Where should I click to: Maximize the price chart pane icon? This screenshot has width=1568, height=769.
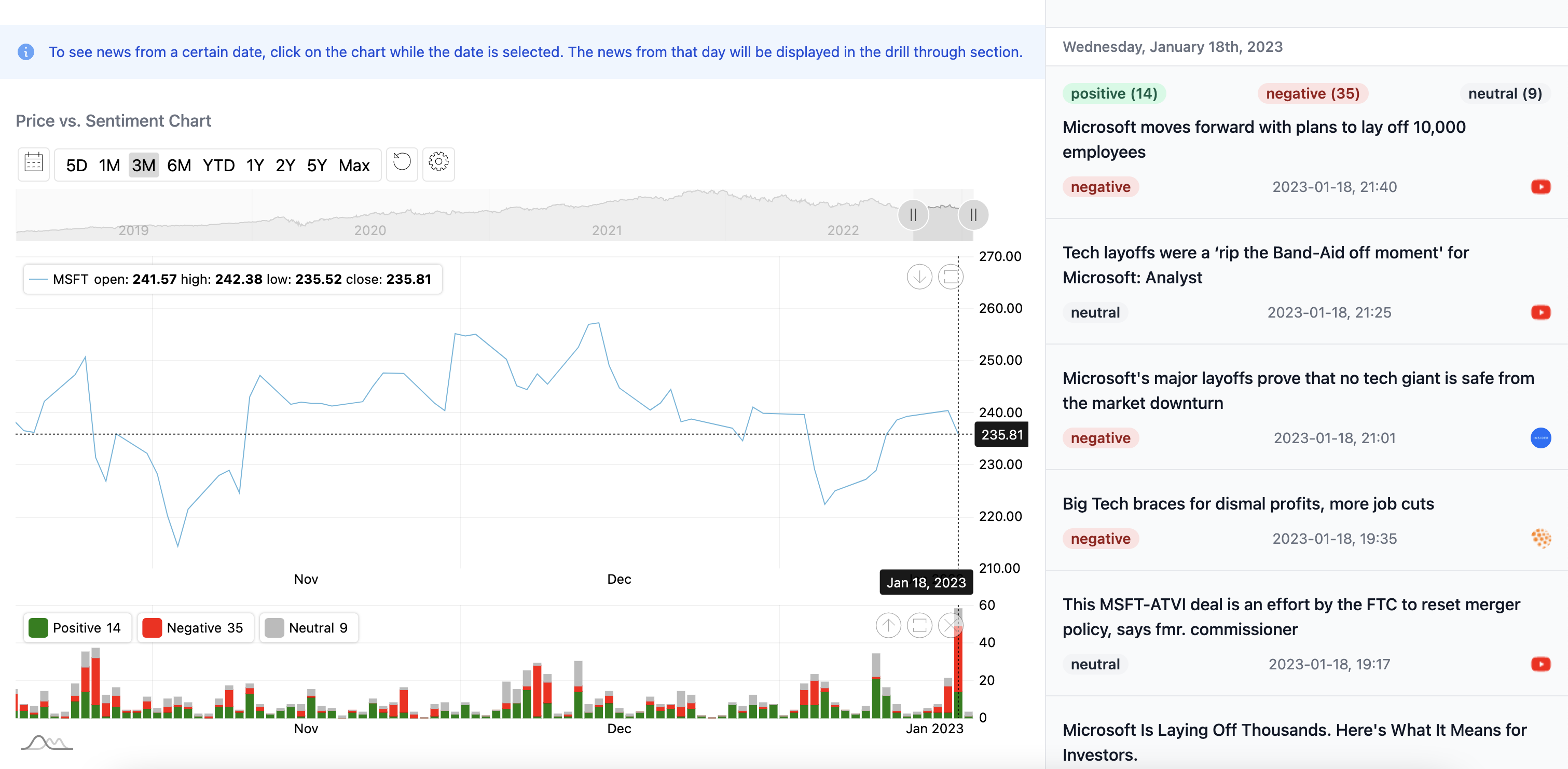pos(950,277)
